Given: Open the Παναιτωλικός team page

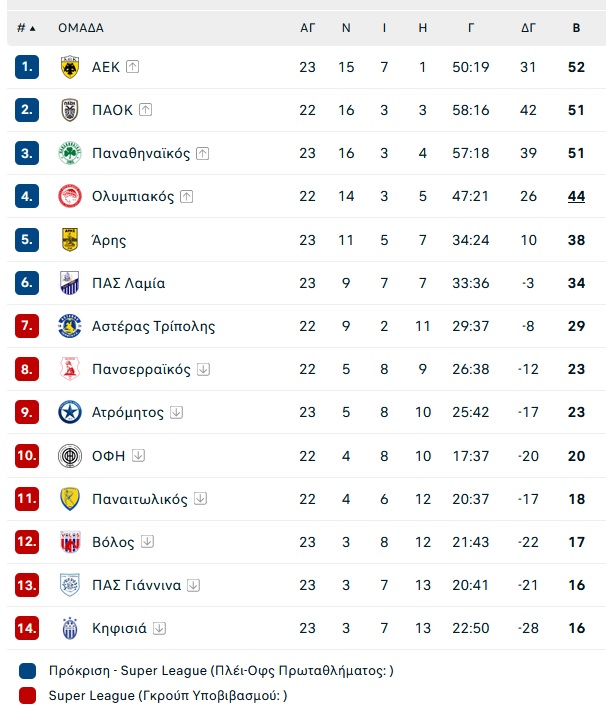Looking at the screenshot, I should 139,499.
